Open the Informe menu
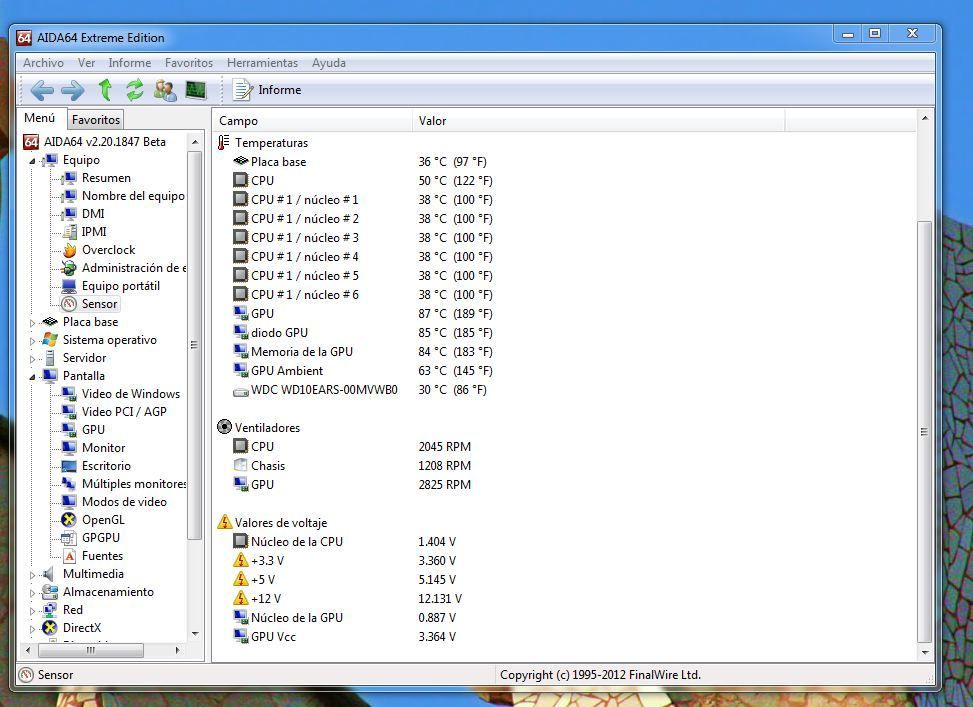This screenshot has height=707, width=973. (130, 63)
